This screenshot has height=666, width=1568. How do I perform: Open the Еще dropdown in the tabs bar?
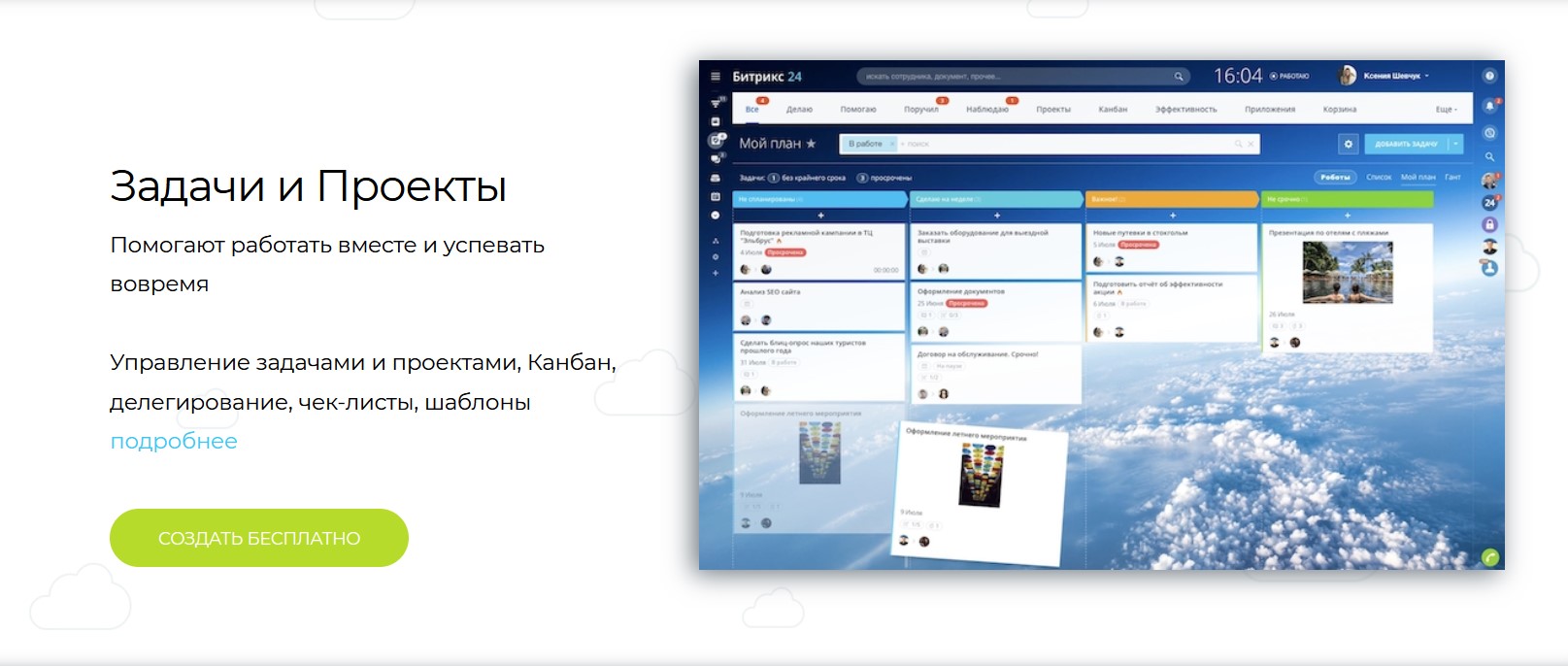pyautogui.click(x=1446, y=110)
